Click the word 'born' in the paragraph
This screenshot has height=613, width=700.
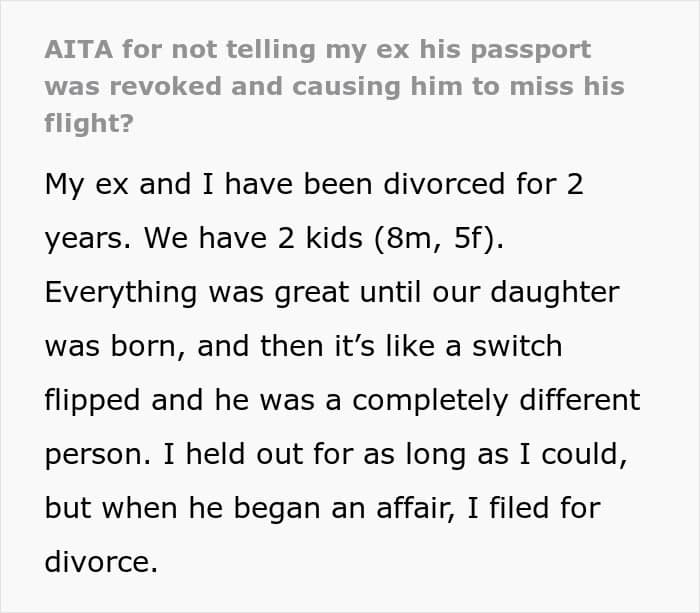tap(147, 346)
